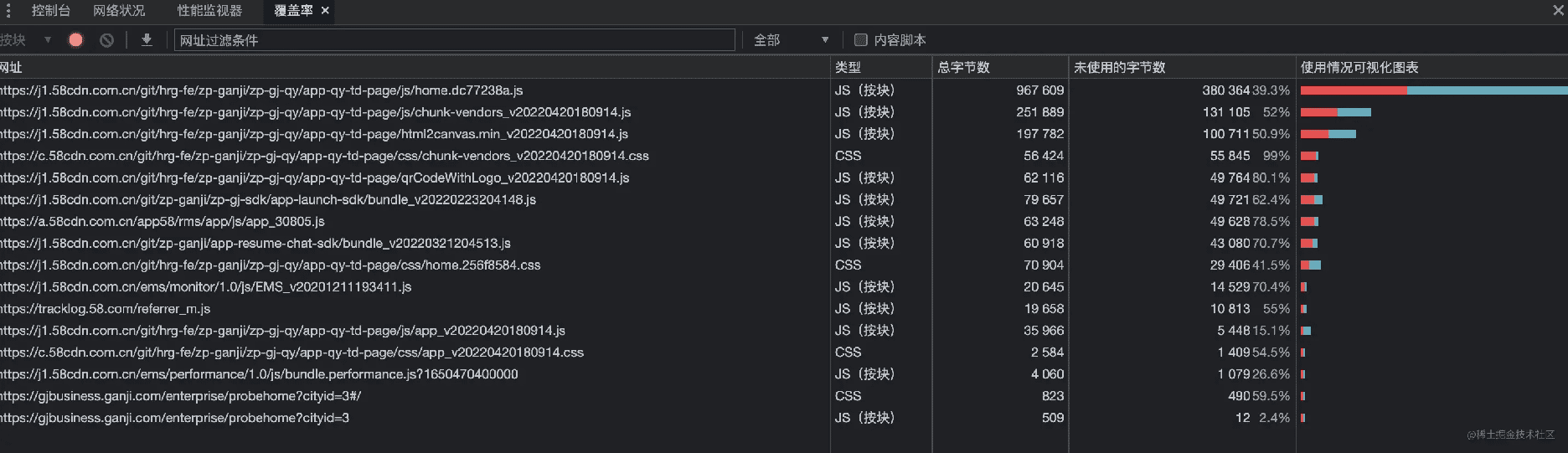Screen dimensions: 1568x453
Task: Enable the 内容脚本 checkbox
Action: (860, 40)
